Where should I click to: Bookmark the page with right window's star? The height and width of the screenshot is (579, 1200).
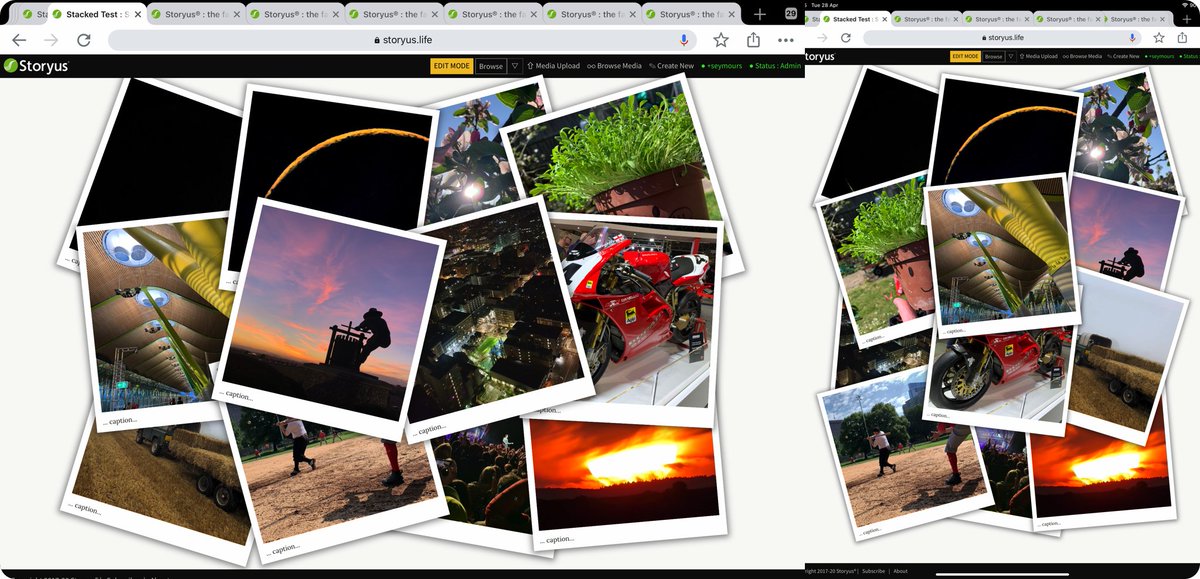pyautogui.click(x=1159, y=37)
